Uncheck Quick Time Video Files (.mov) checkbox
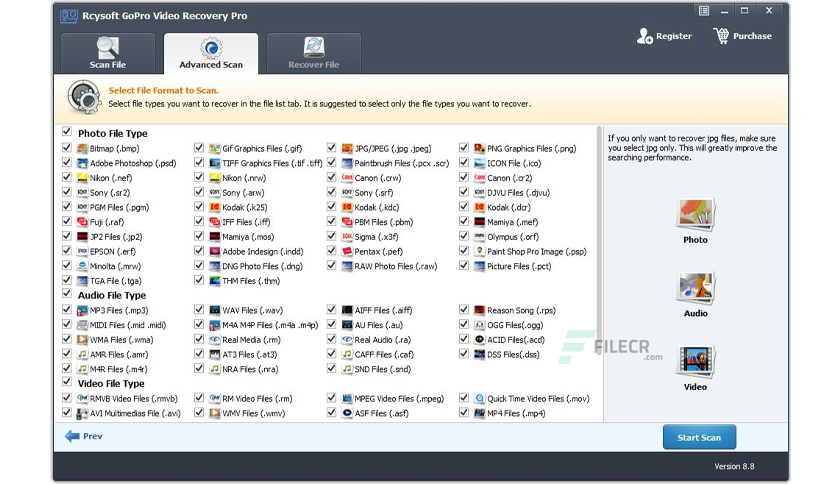The height and width of the screenshot is (484, 836). pos(464,398)
